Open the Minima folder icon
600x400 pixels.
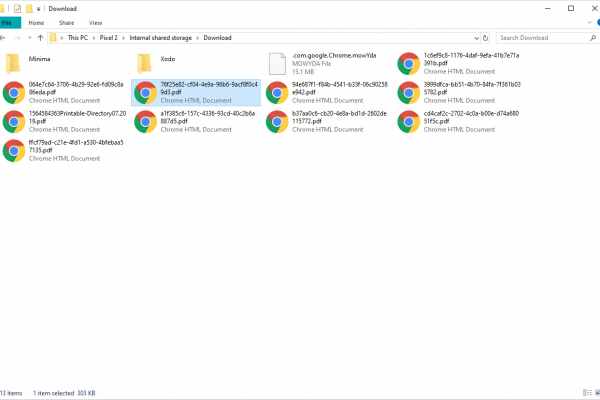(x=12, y=63)
